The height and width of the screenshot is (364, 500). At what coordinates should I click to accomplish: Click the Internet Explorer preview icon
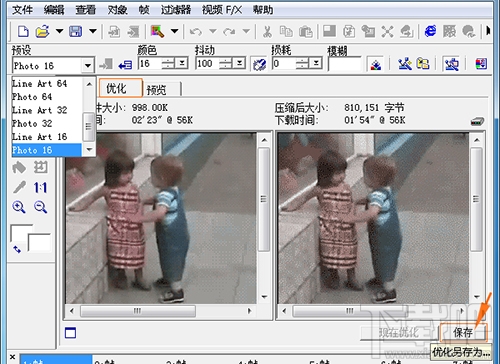click(x=430, y=32)
